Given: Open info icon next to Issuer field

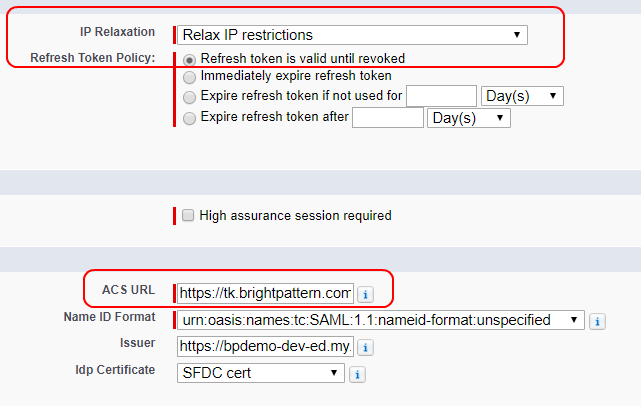Looking at the screenshot, I should point(365,348).
